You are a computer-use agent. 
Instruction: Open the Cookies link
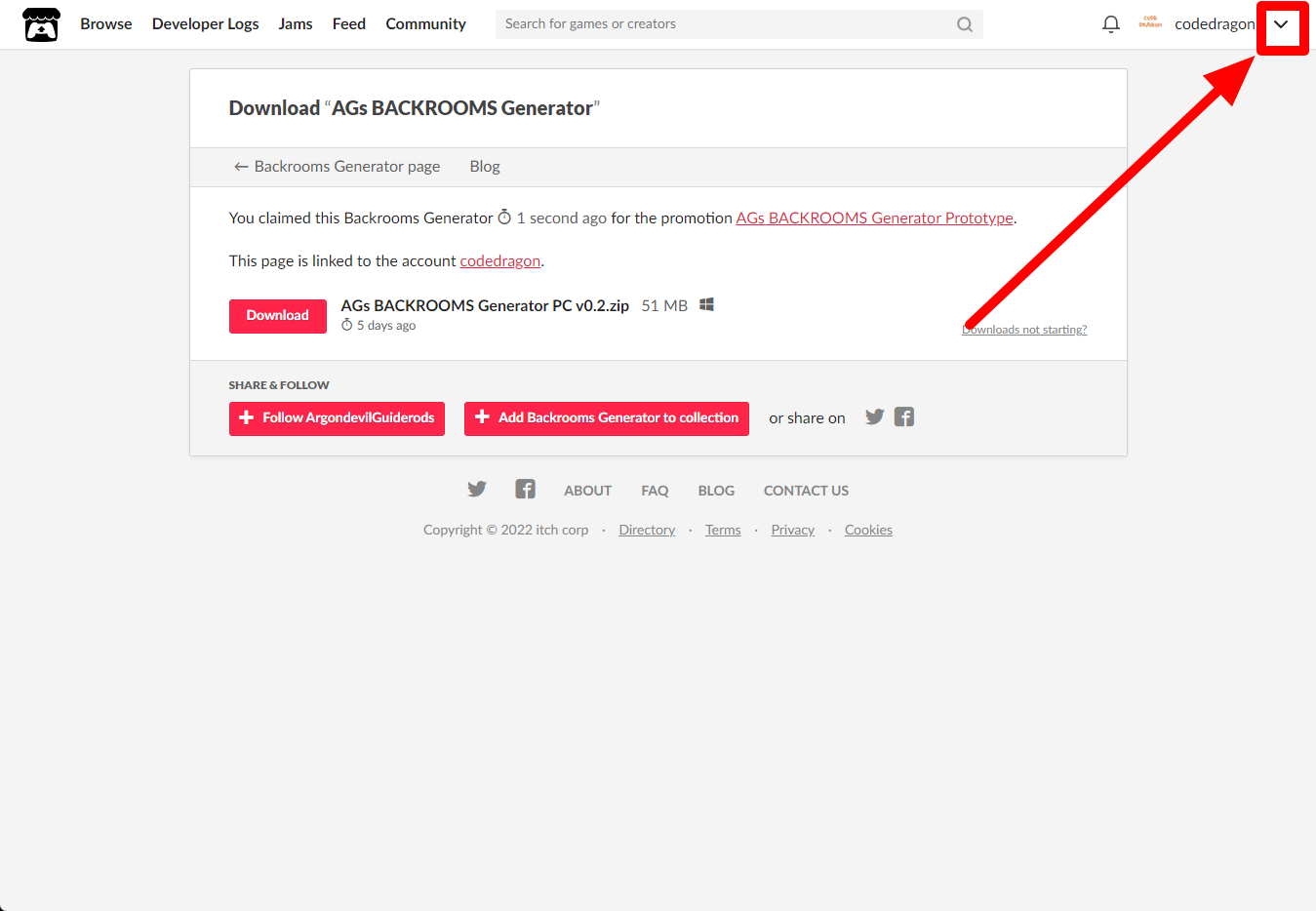pos(868,530)
